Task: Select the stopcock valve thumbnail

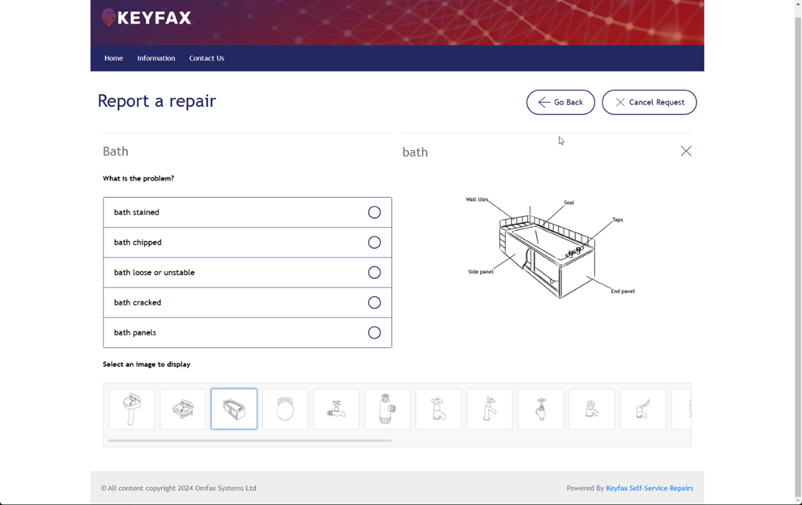Action: pos(540,409)
